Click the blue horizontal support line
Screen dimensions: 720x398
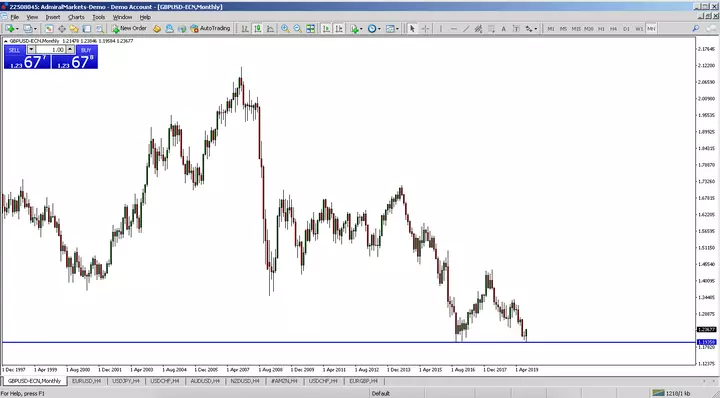tap(349, 342)
